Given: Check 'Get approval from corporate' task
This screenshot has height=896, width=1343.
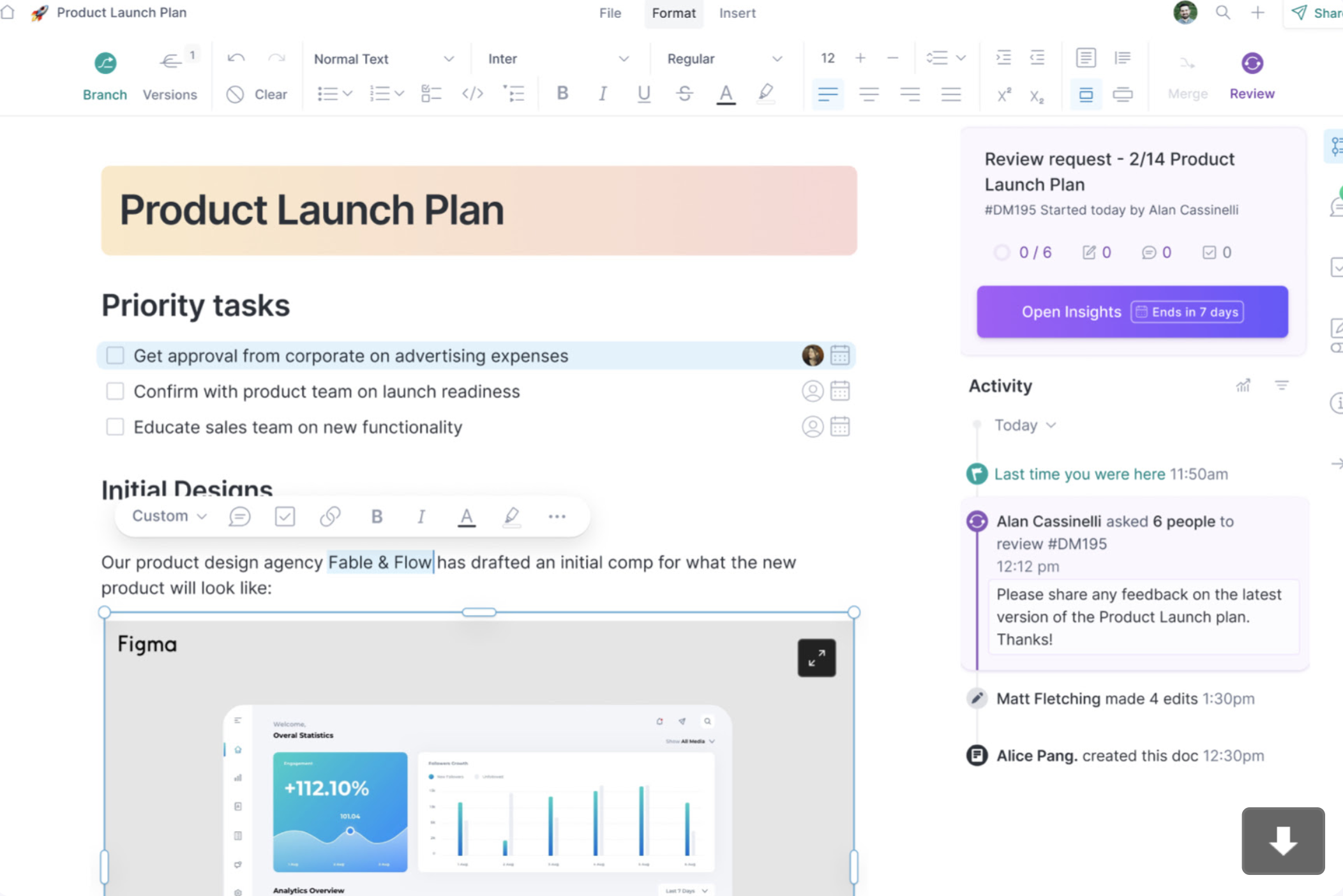Looking at the screenshot, I should (x=115, y=355).
